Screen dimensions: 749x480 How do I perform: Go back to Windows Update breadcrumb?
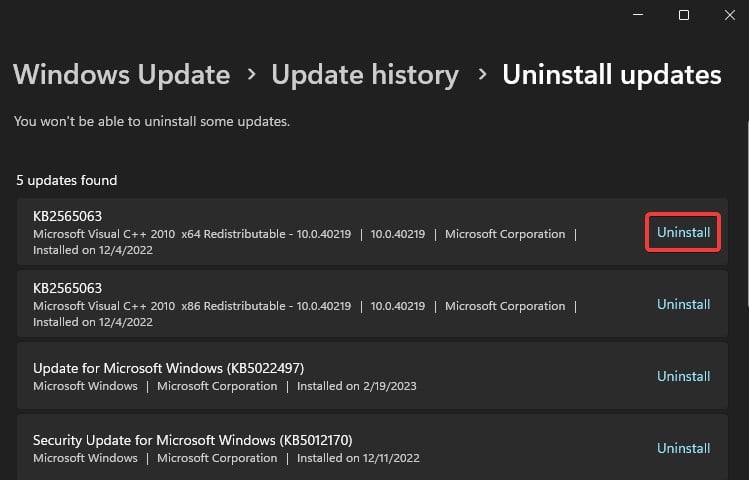[x=121, y=75]
